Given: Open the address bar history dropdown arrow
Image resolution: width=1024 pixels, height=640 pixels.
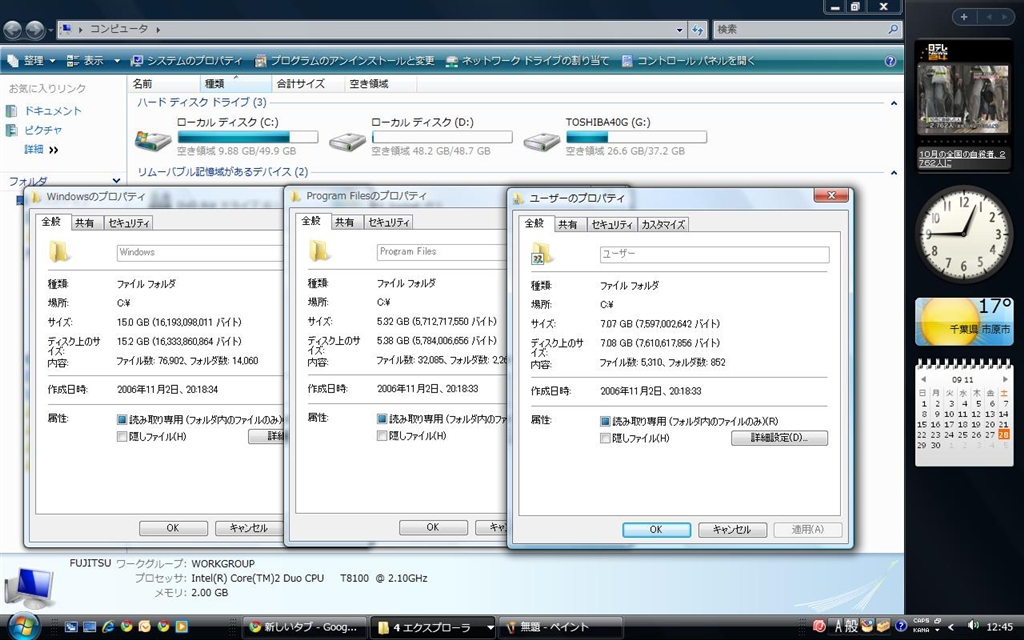Looking at the screenshot, I should pos(679,30).
